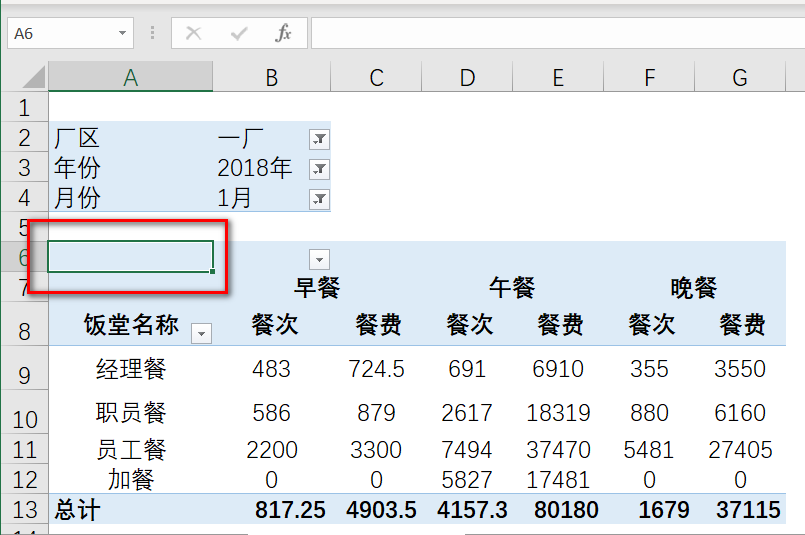
Task: Click the Cancel X icon in formula bar
Action: (194, 33)
